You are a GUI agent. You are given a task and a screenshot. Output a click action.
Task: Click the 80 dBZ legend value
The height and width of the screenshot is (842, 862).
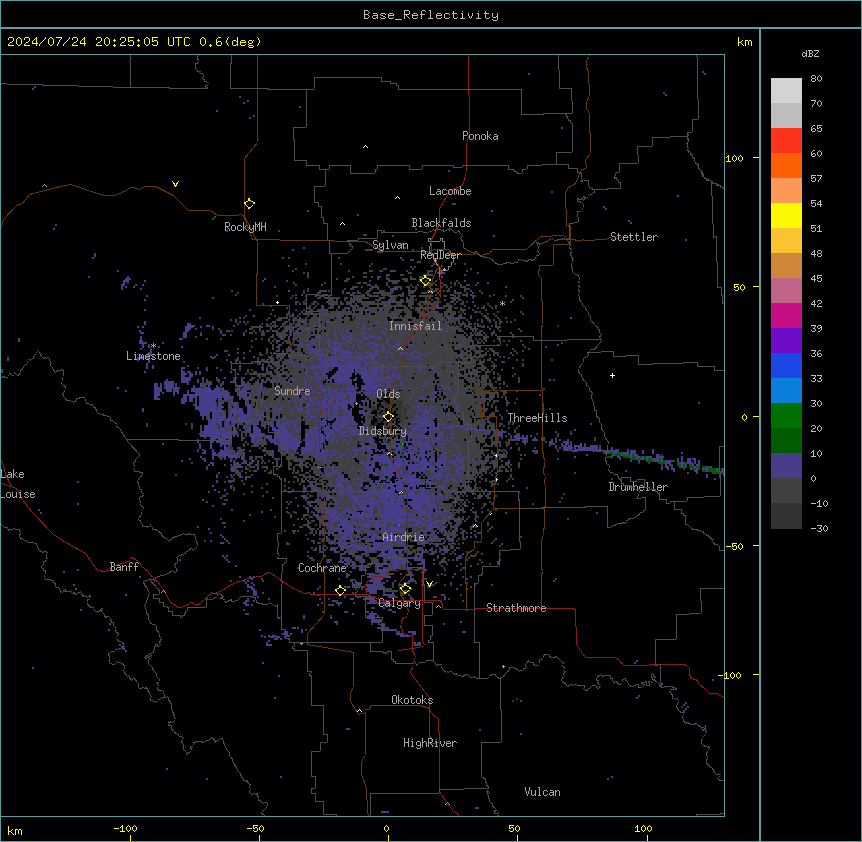click(x=816, y=79)
